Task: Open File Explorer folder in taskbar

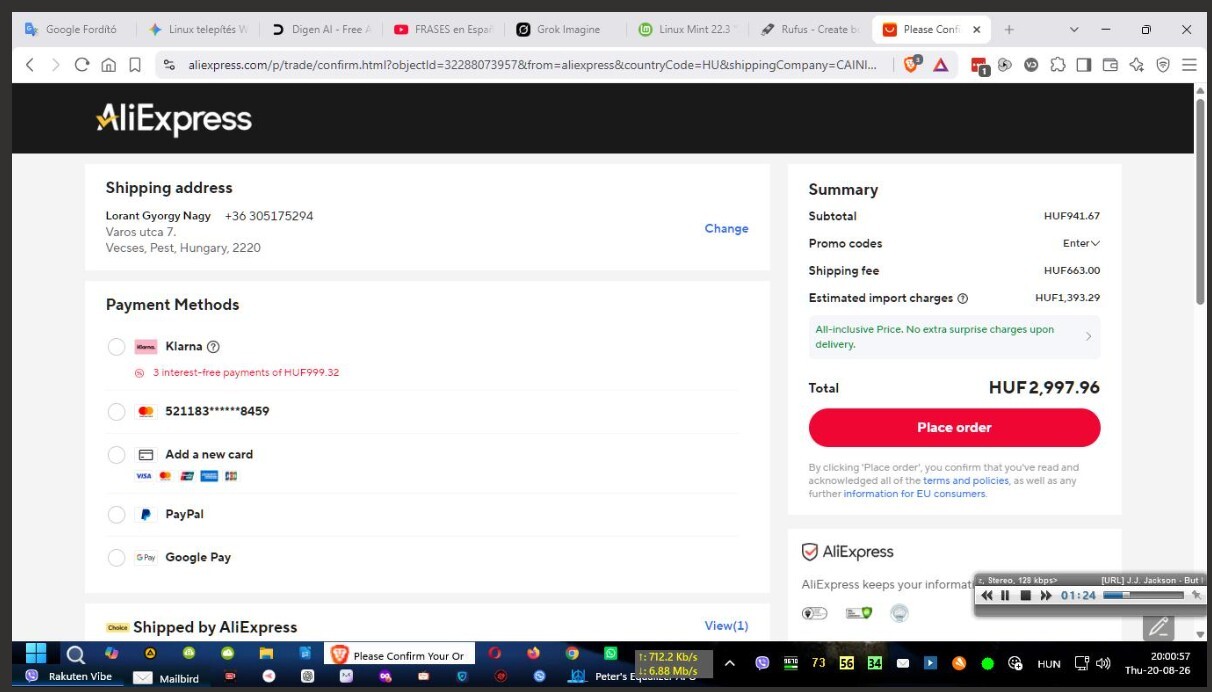Action: (x=267, y=653)
